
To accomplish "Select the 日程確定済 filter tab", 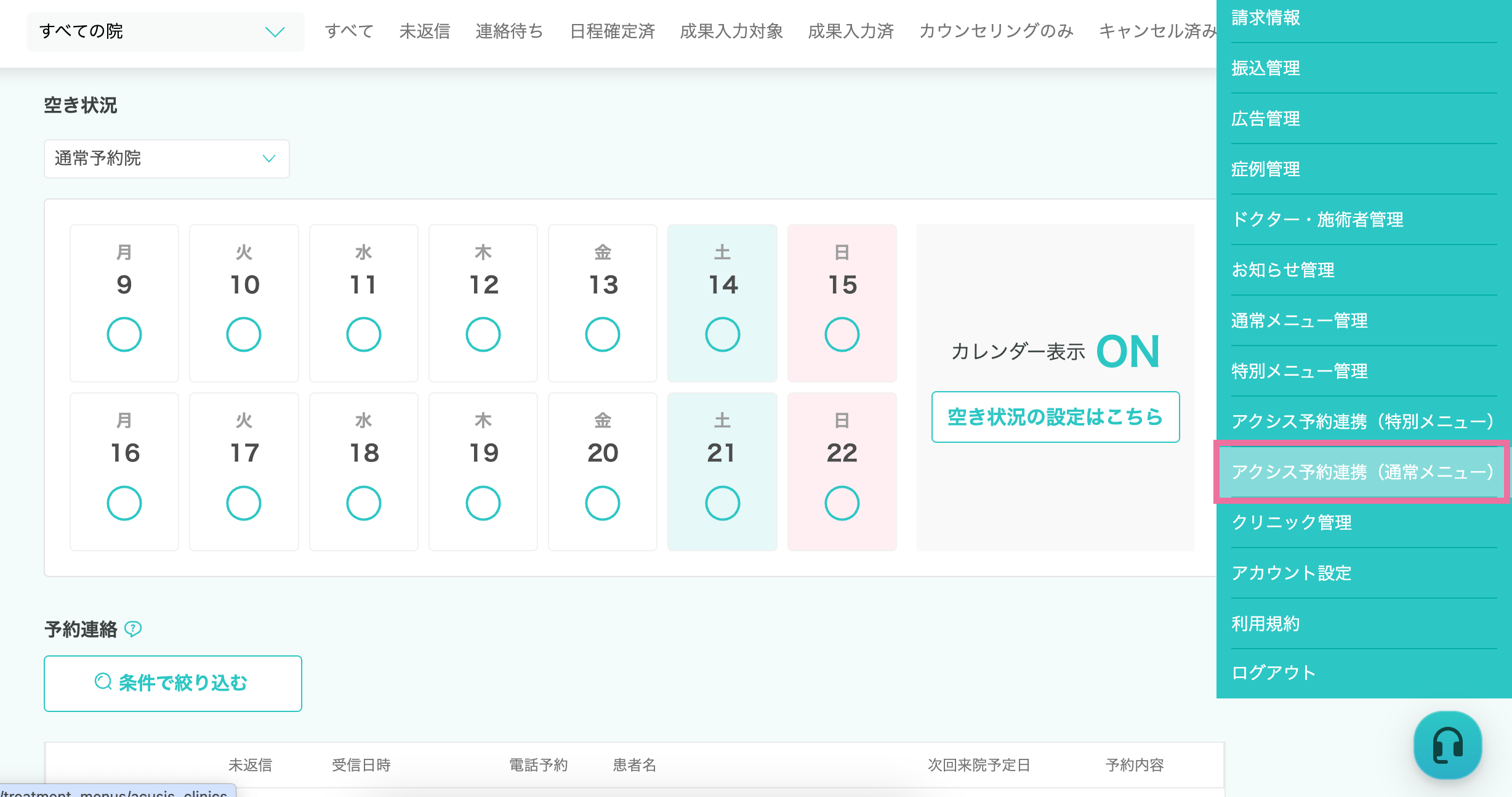I will click(613, 31).
